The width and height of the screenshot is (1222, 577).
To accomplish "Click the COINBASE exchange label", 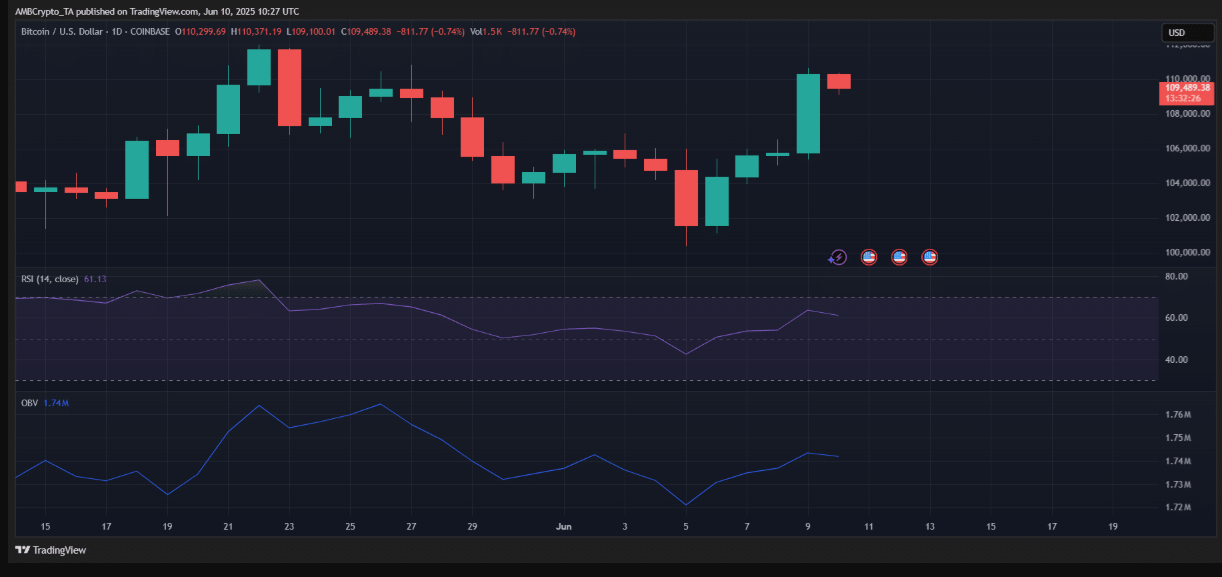I will (x=151, y=32).
